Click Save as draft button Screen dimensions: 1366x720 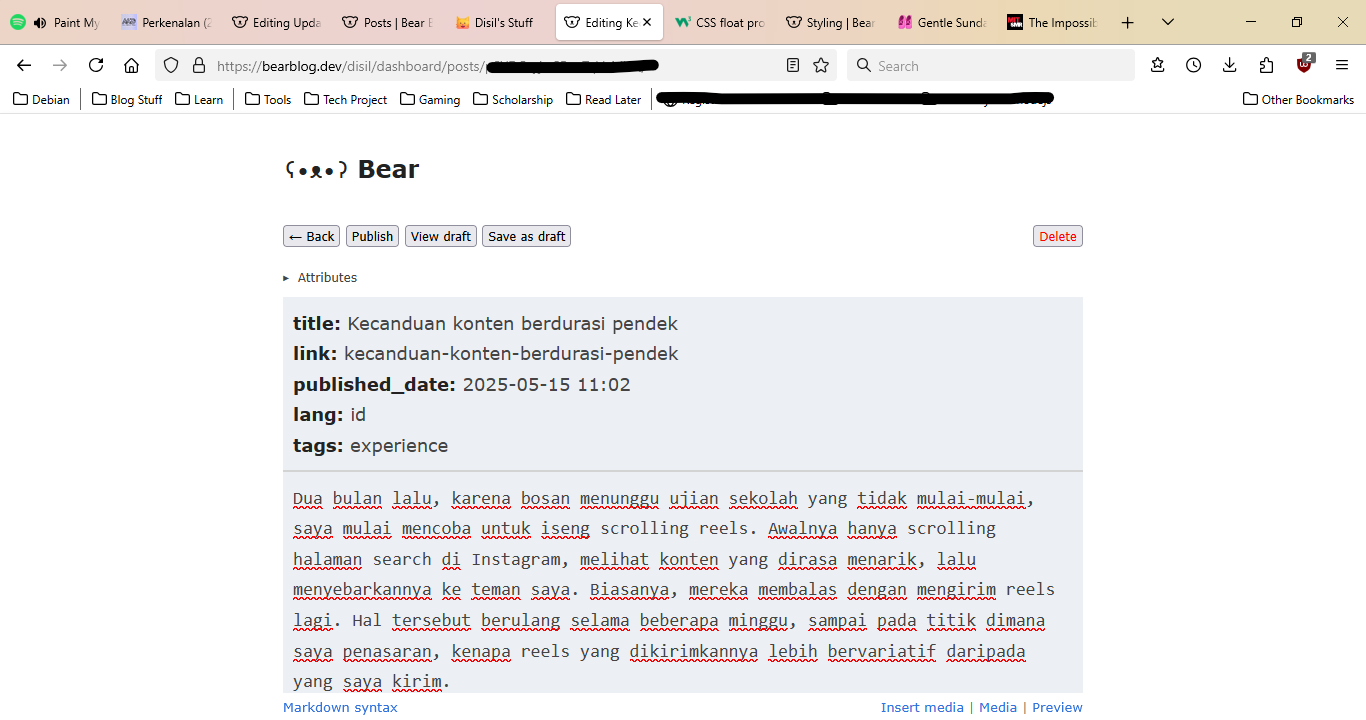click(x=526, y=237)
